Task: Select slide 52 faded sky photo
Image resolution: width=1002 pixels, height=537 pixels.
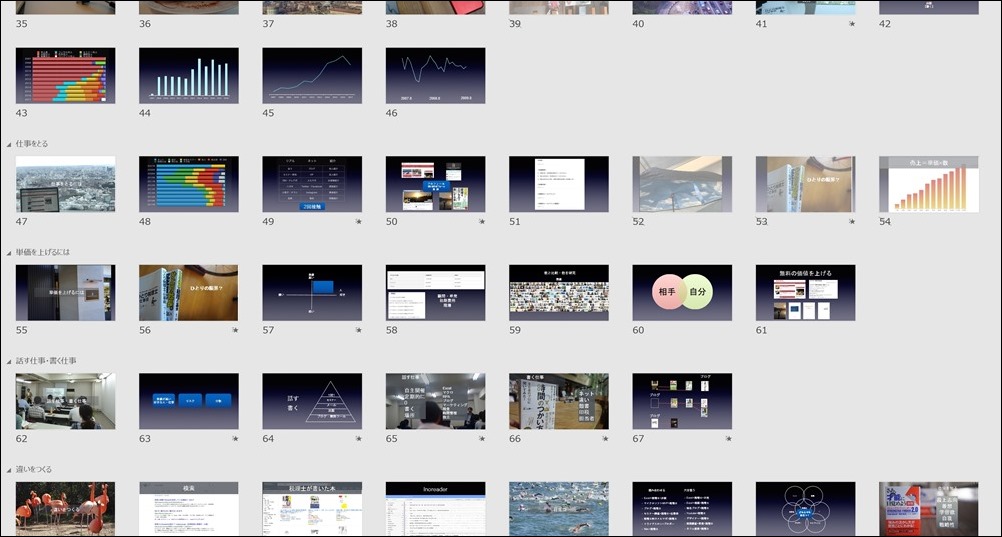Action: (x=682, y=184)
